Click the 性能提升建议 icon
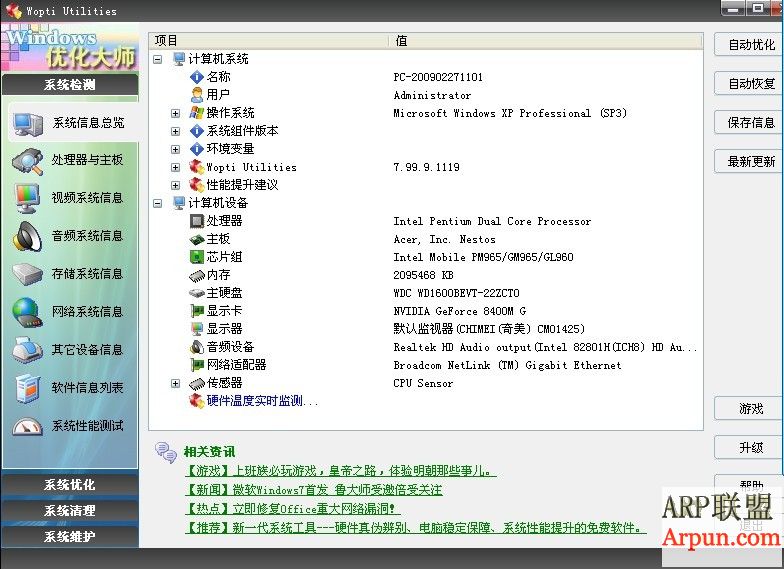The width and height of the screenshot is (784, 569). coord(197,185)
